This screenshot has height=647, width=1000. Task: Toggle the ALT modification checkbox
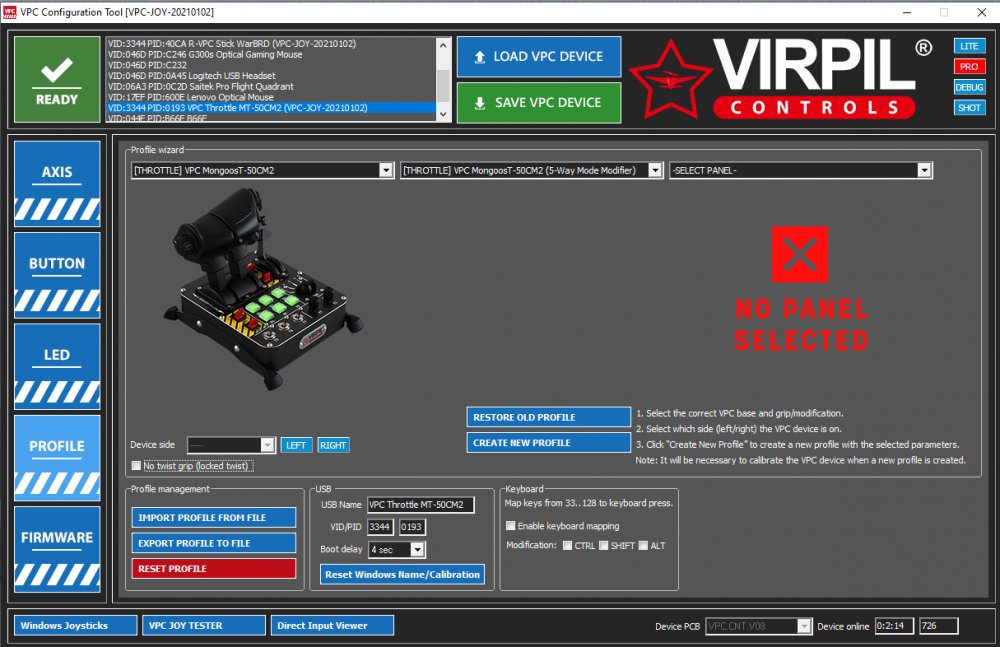643,546
